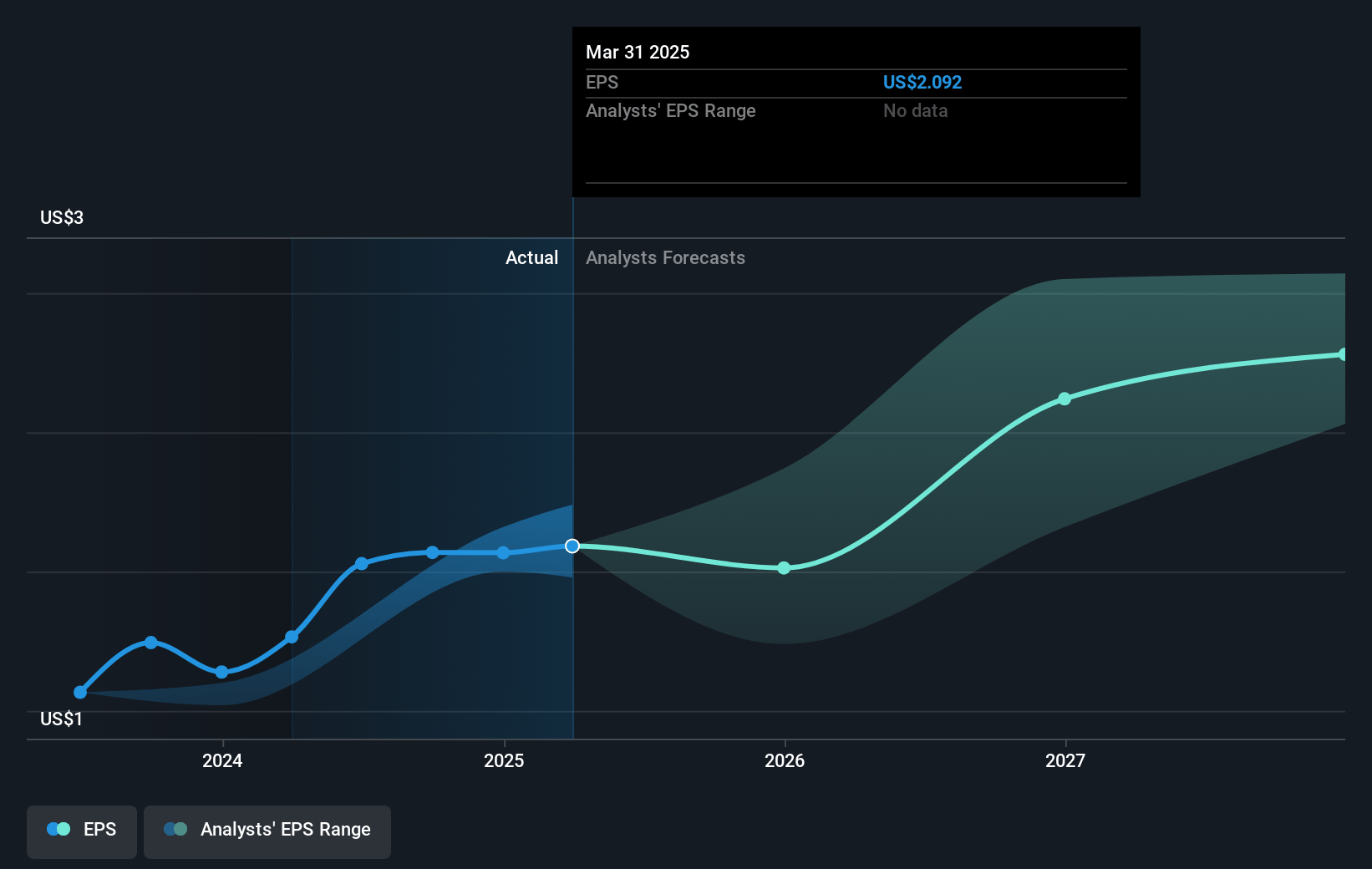The height and width of the screenshot is (869, 1372).
Task: Click the US$2.092 EPS value in tooltip
Action: [922, 82]
